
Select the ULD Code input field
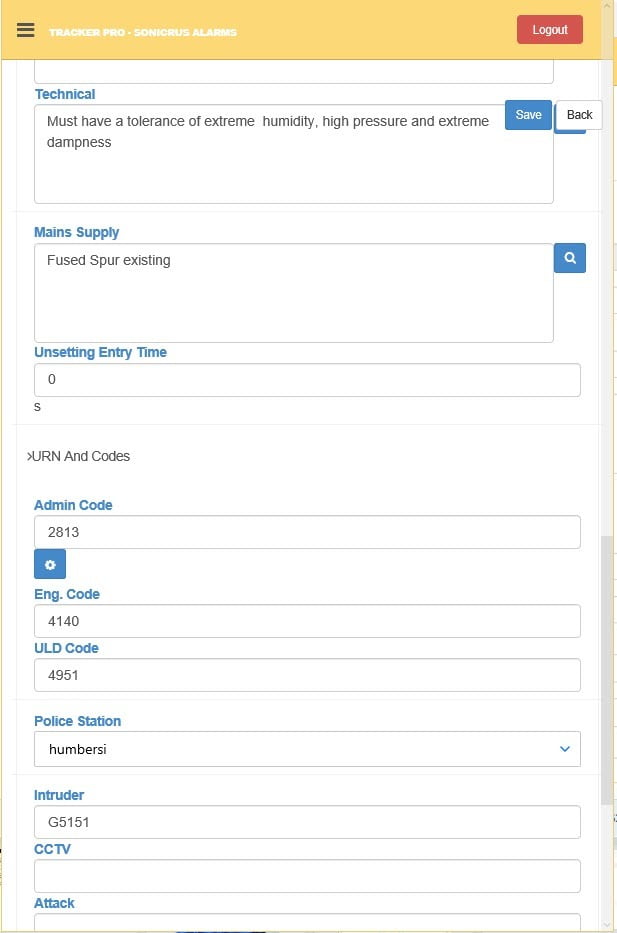(307, 675)
